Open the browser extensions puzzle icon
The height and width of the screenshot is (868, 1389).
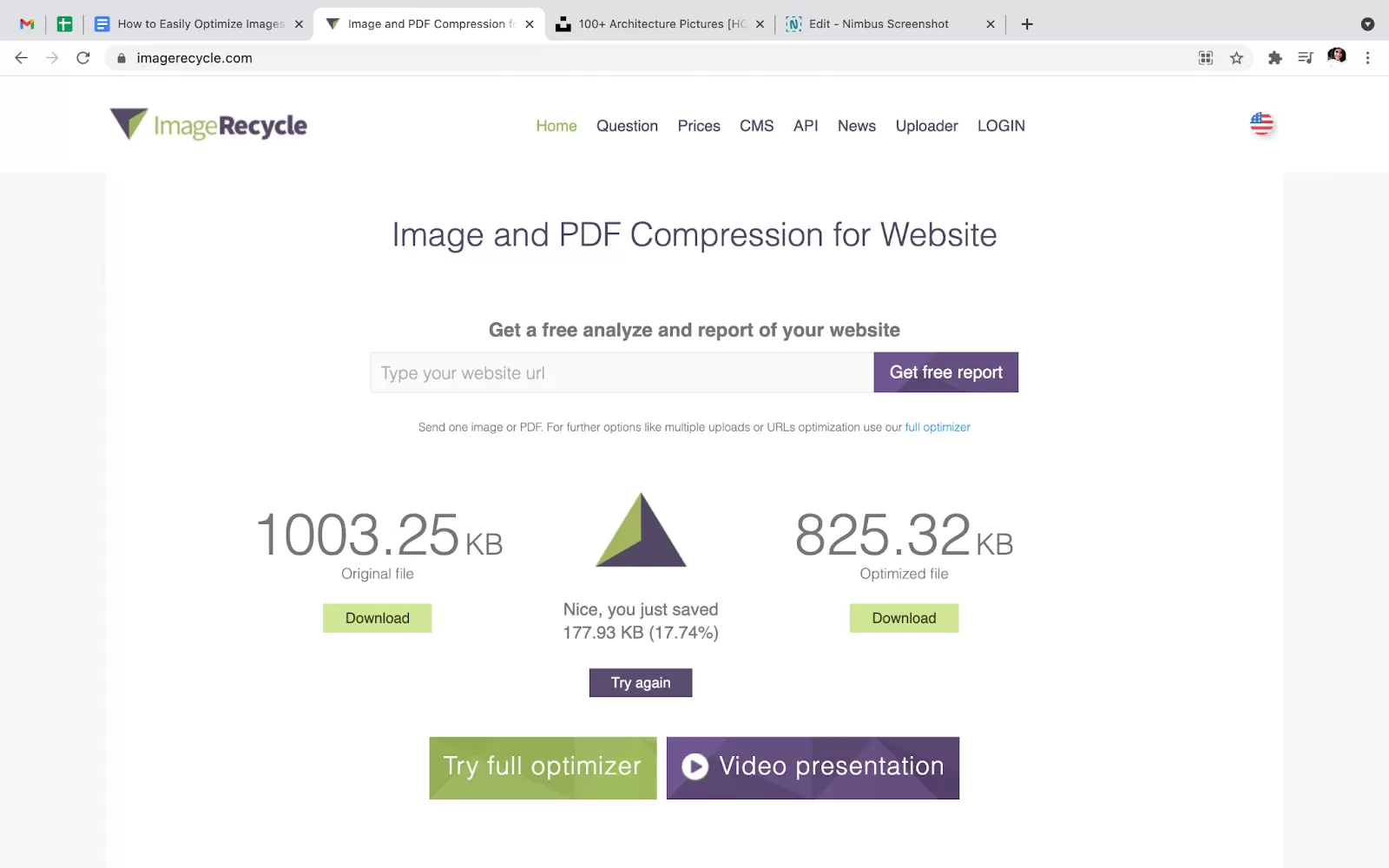1274,58
